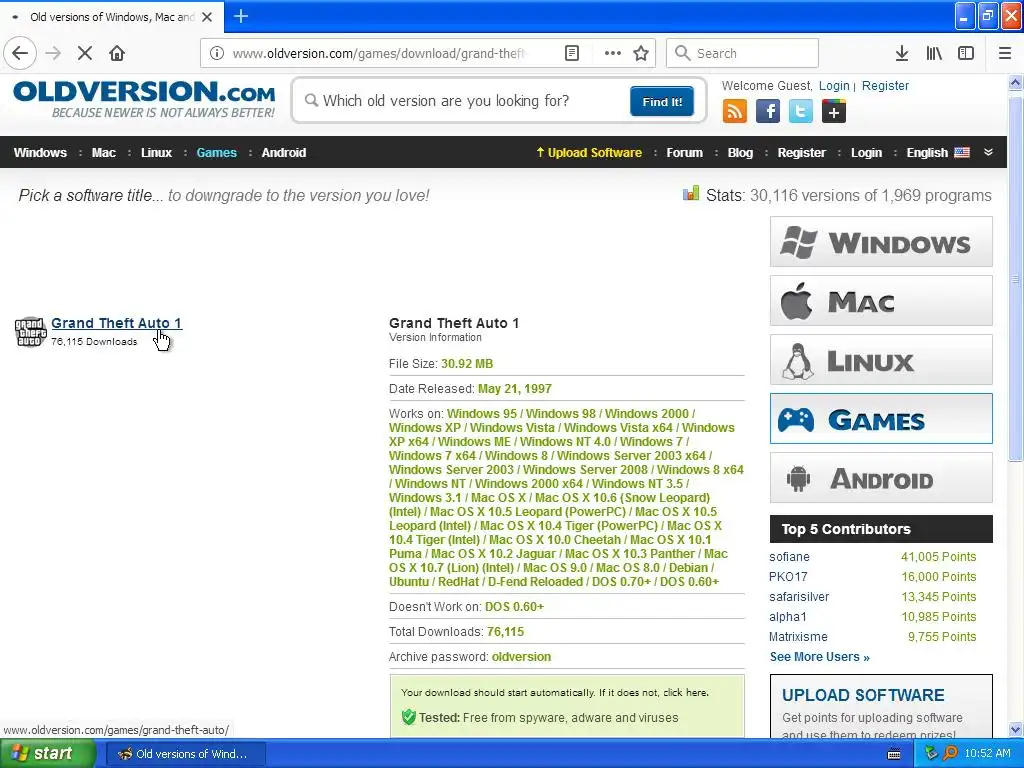Screen dimensions: 1024x768
Task: Open the Mac sidebar category banner
Action: pyautogui.click(x=881, y=300)
